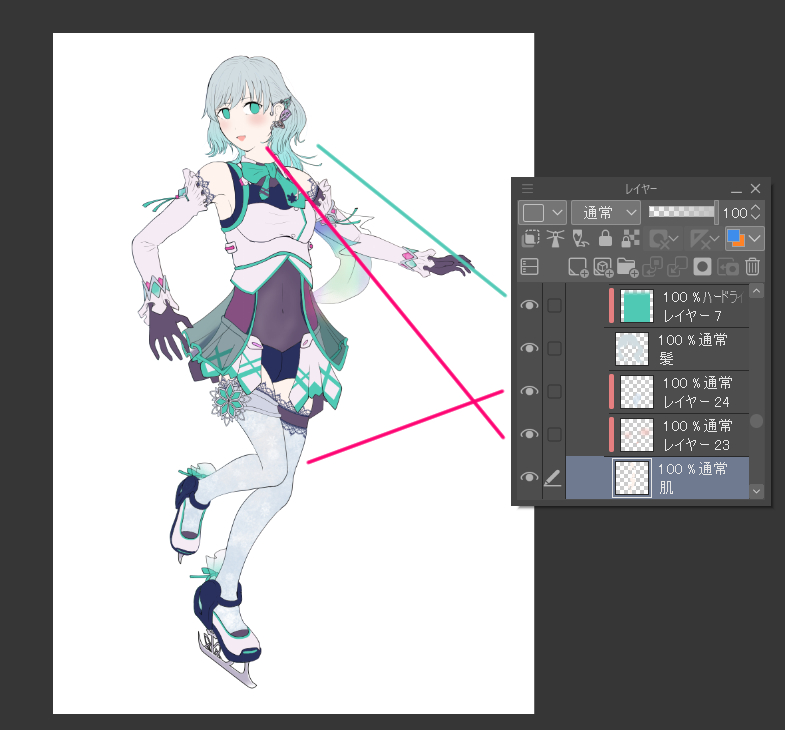Close the レイヤー panel
Screen dimensions: 785x730
tap(755, 188)
